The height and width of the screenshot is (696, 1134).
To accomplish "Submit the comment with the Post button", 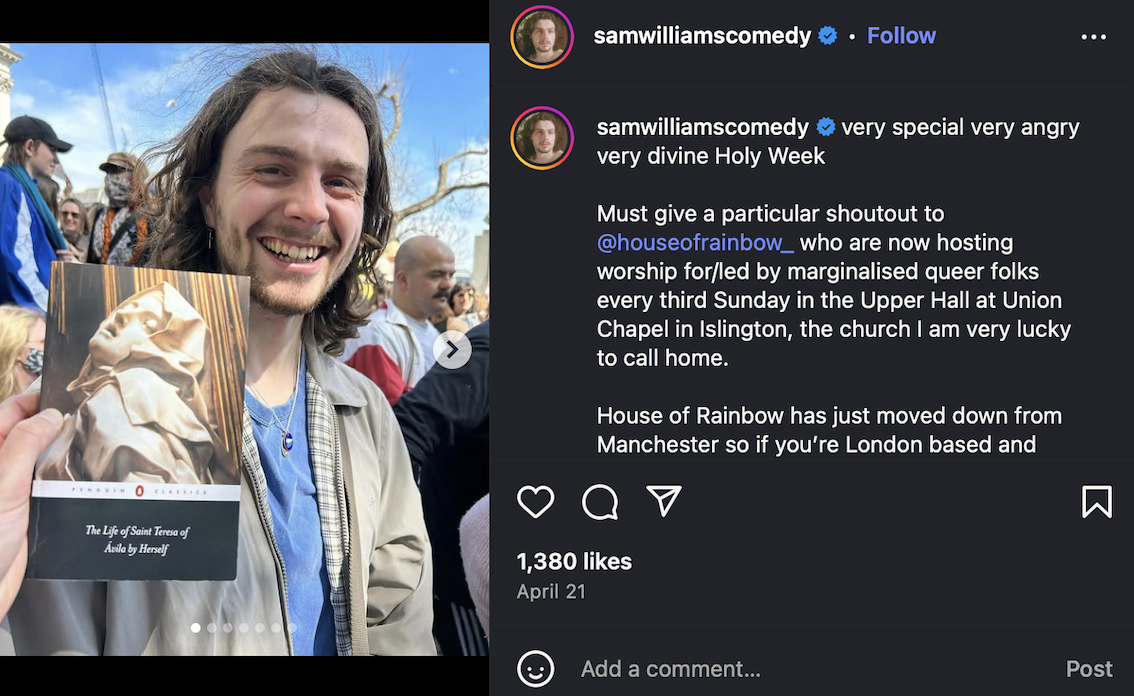I will pyautogui.click(x=1088, y=669).
